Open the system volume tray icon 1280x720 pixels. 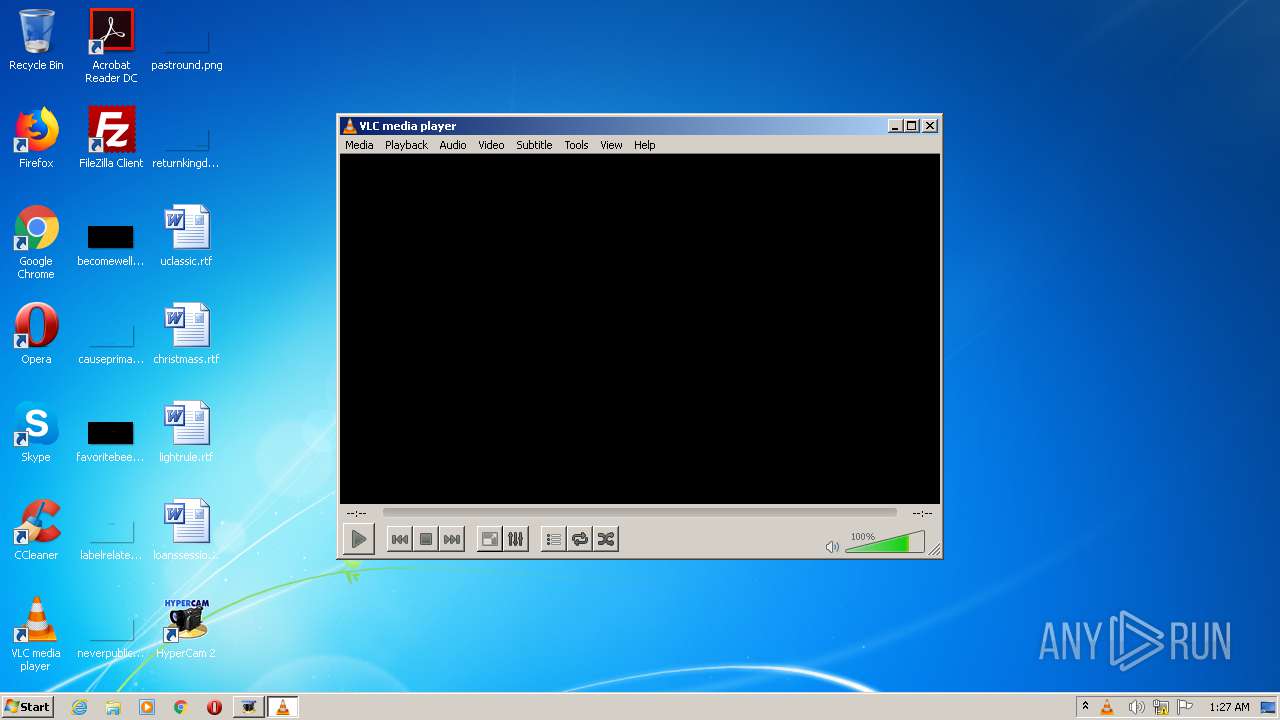tap(1136, 707)
